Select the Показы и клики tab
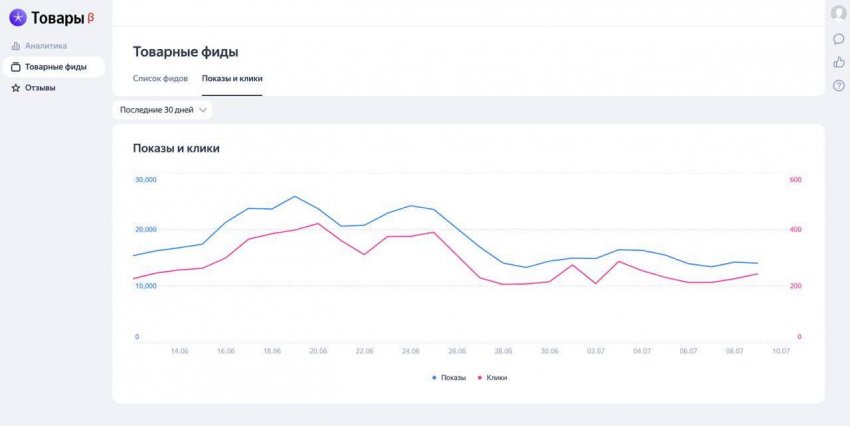The height and width of the screenshot is (426, 850). [232, 78]
